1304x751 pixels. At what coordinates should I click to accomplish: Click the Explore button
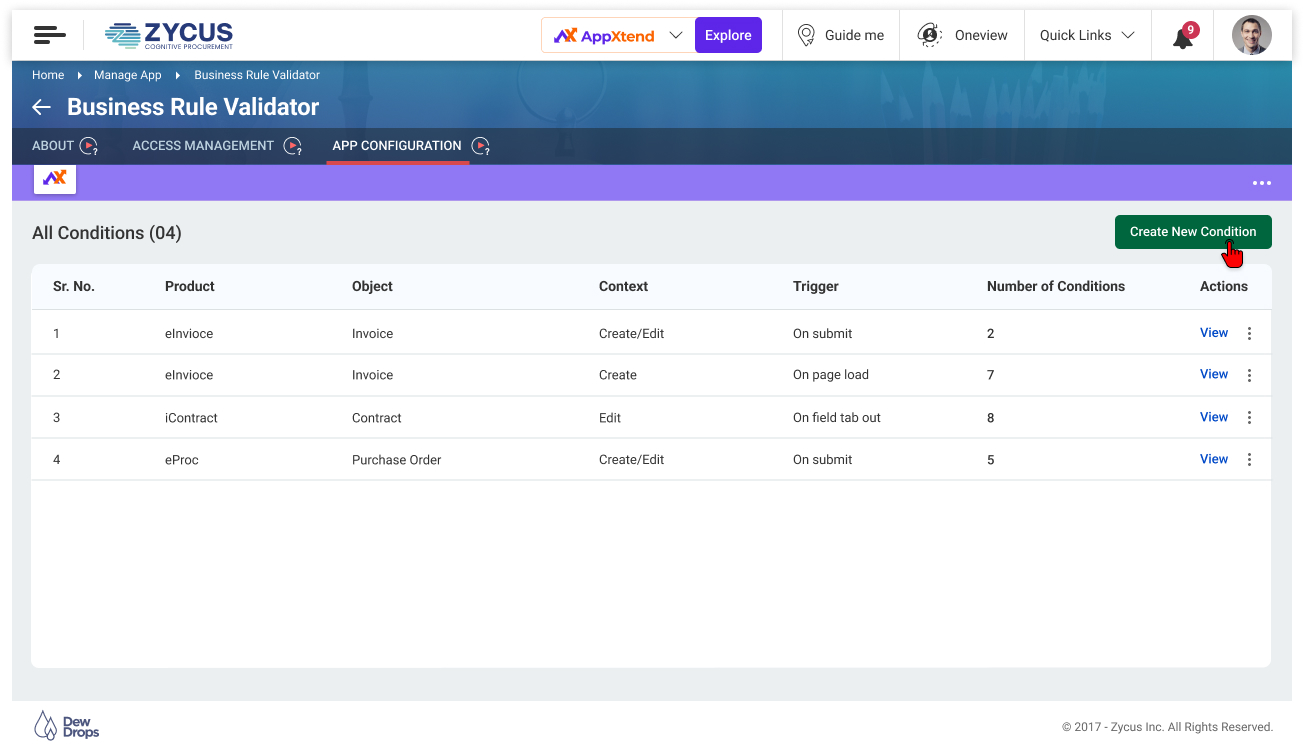[x=728, y=35]
